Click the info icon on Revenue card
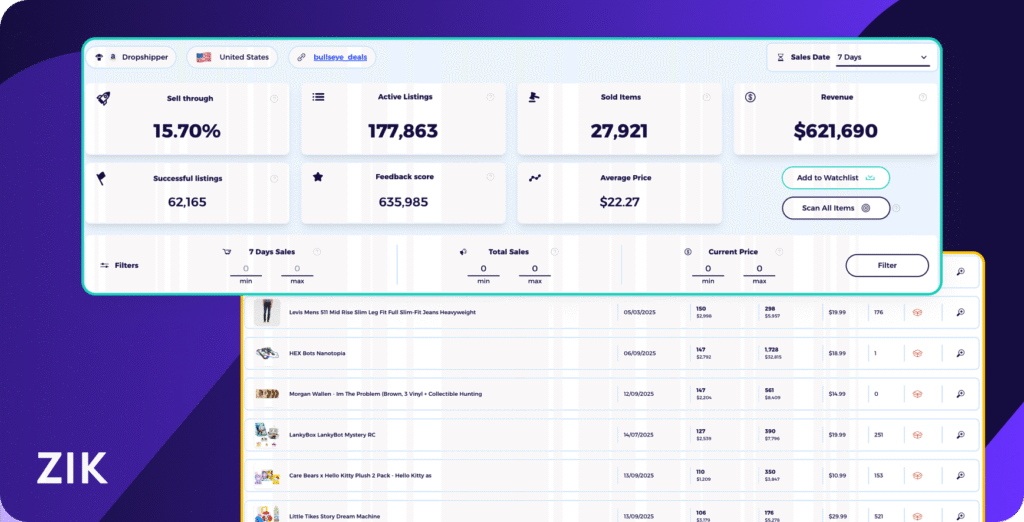1024x522 pixels. 922,98
